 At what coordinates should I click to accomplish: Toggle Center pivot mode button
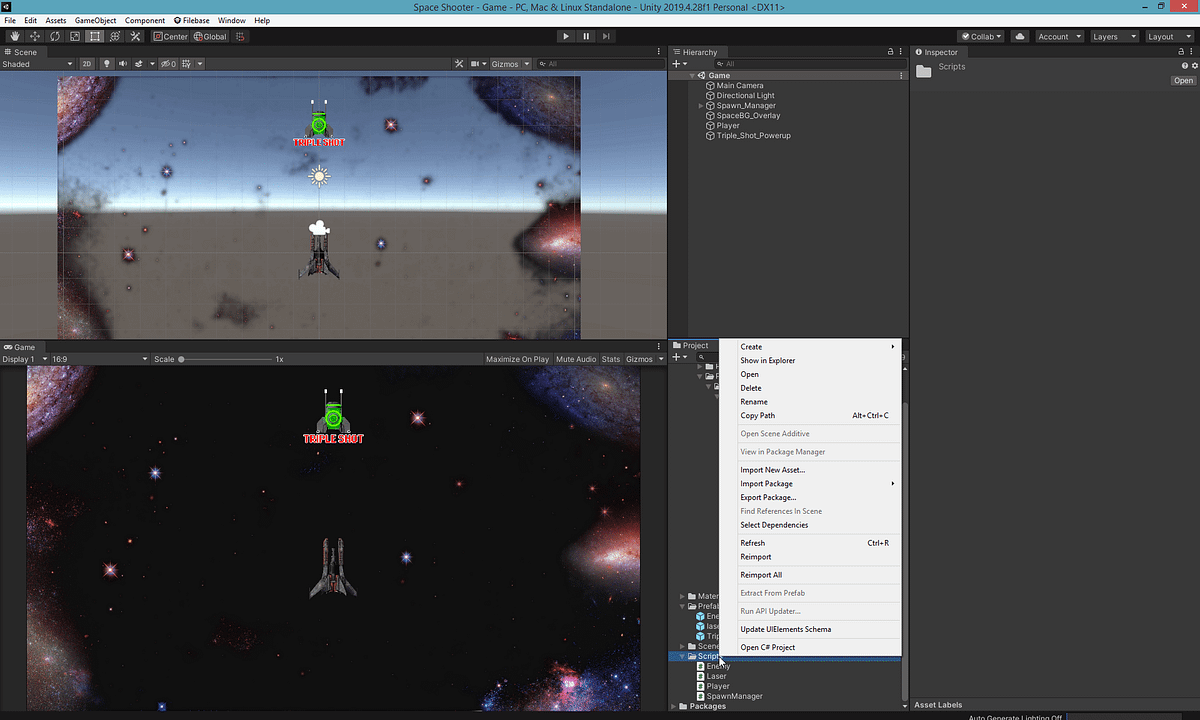[170, 36]
